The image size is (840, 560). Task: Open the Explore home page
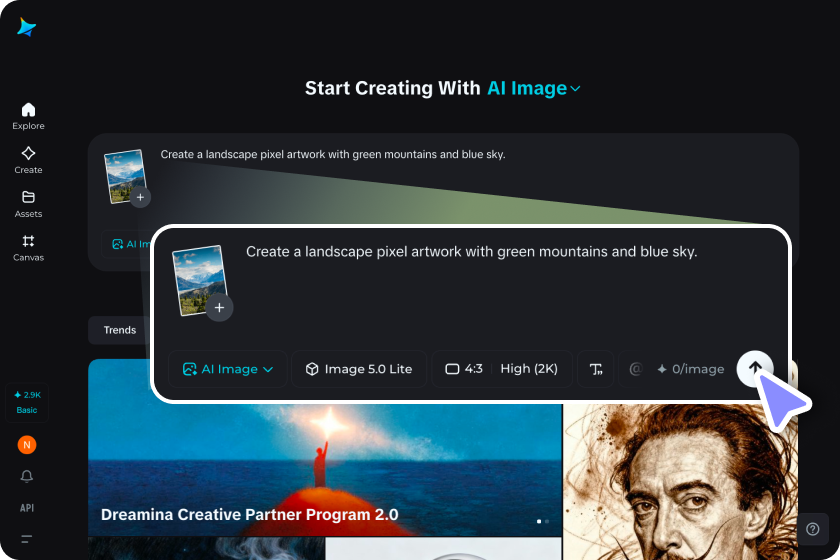(28, 116)
